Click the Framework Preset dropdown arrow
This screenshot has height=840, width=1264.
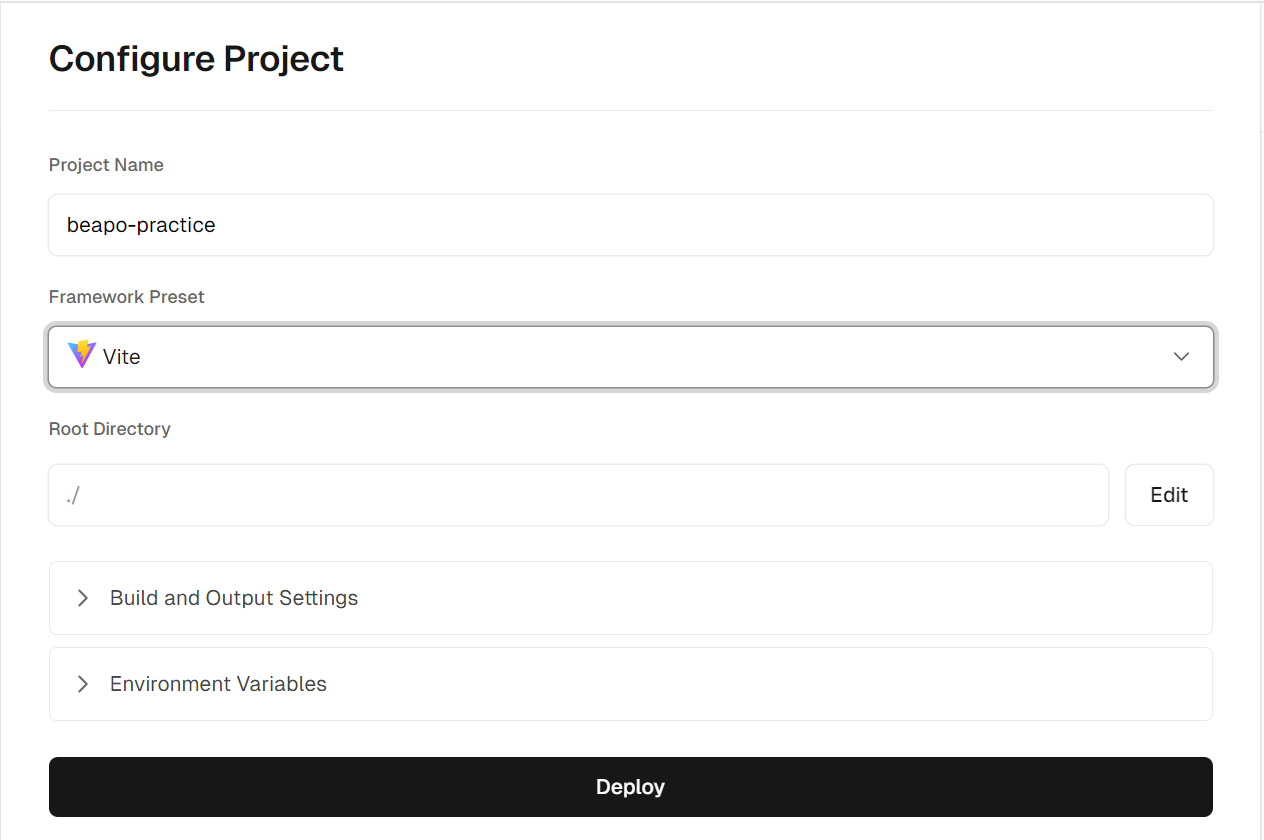point(1181,357)
